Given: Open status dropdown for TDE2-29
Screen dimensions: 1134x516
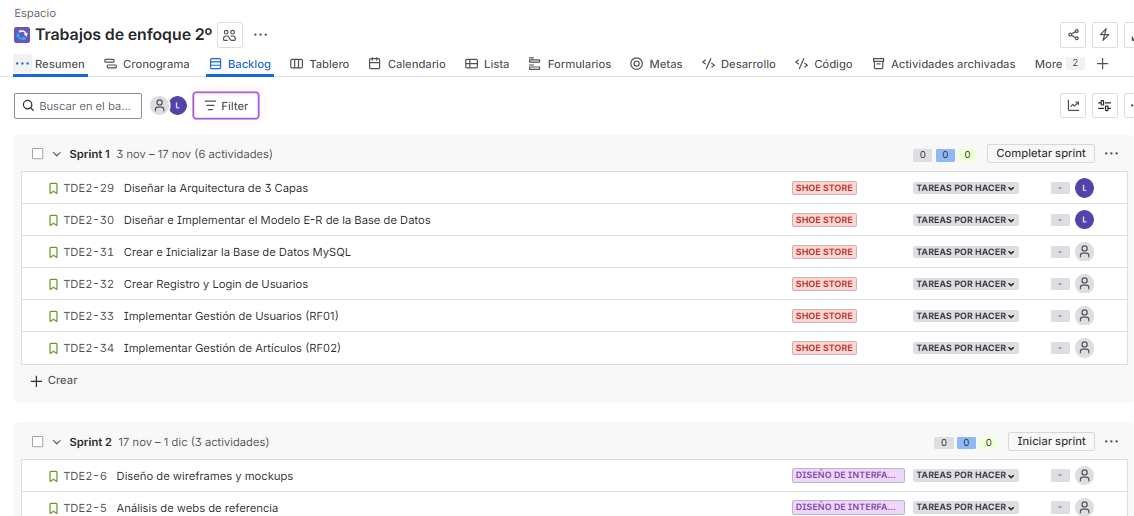Looking at the screenshot, I should coord(965,188).
